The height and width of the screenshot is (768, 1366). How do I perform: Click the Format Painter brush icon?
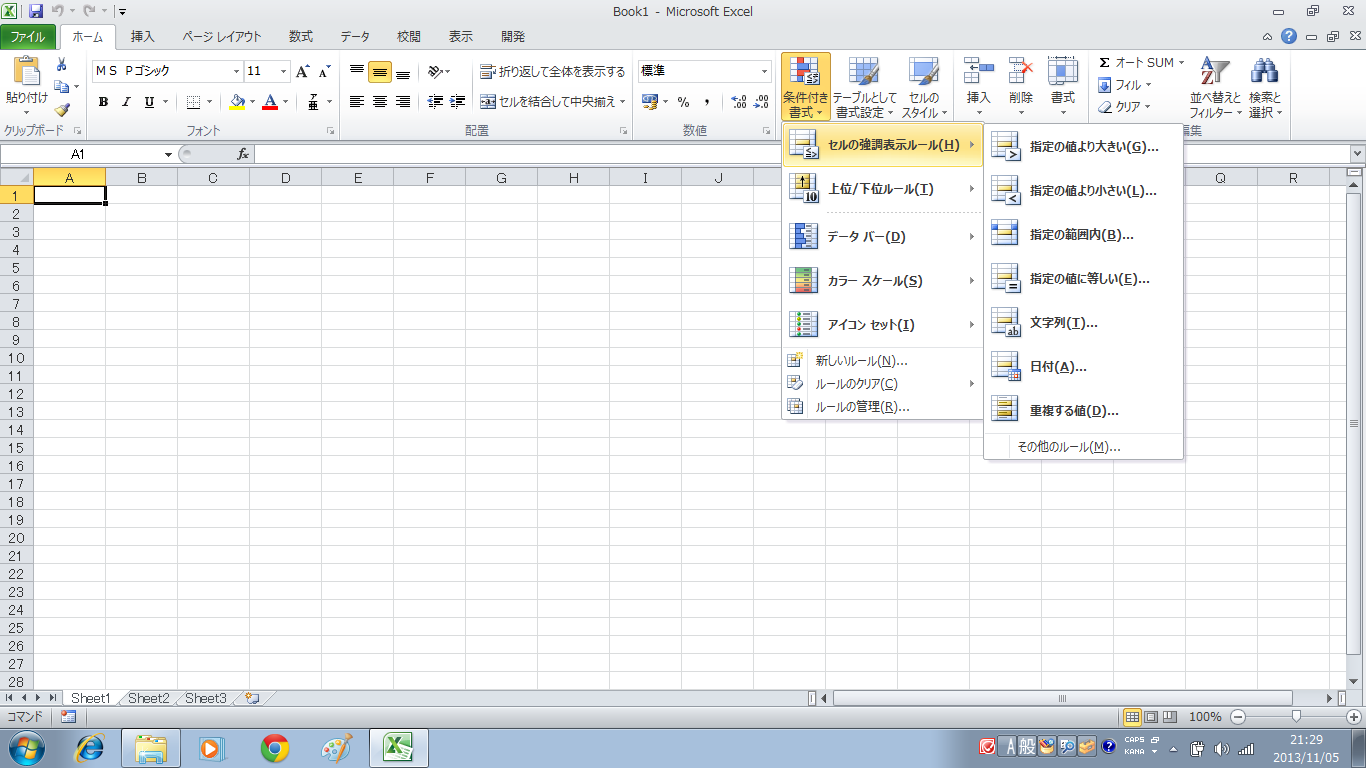(x=62, y=110)
